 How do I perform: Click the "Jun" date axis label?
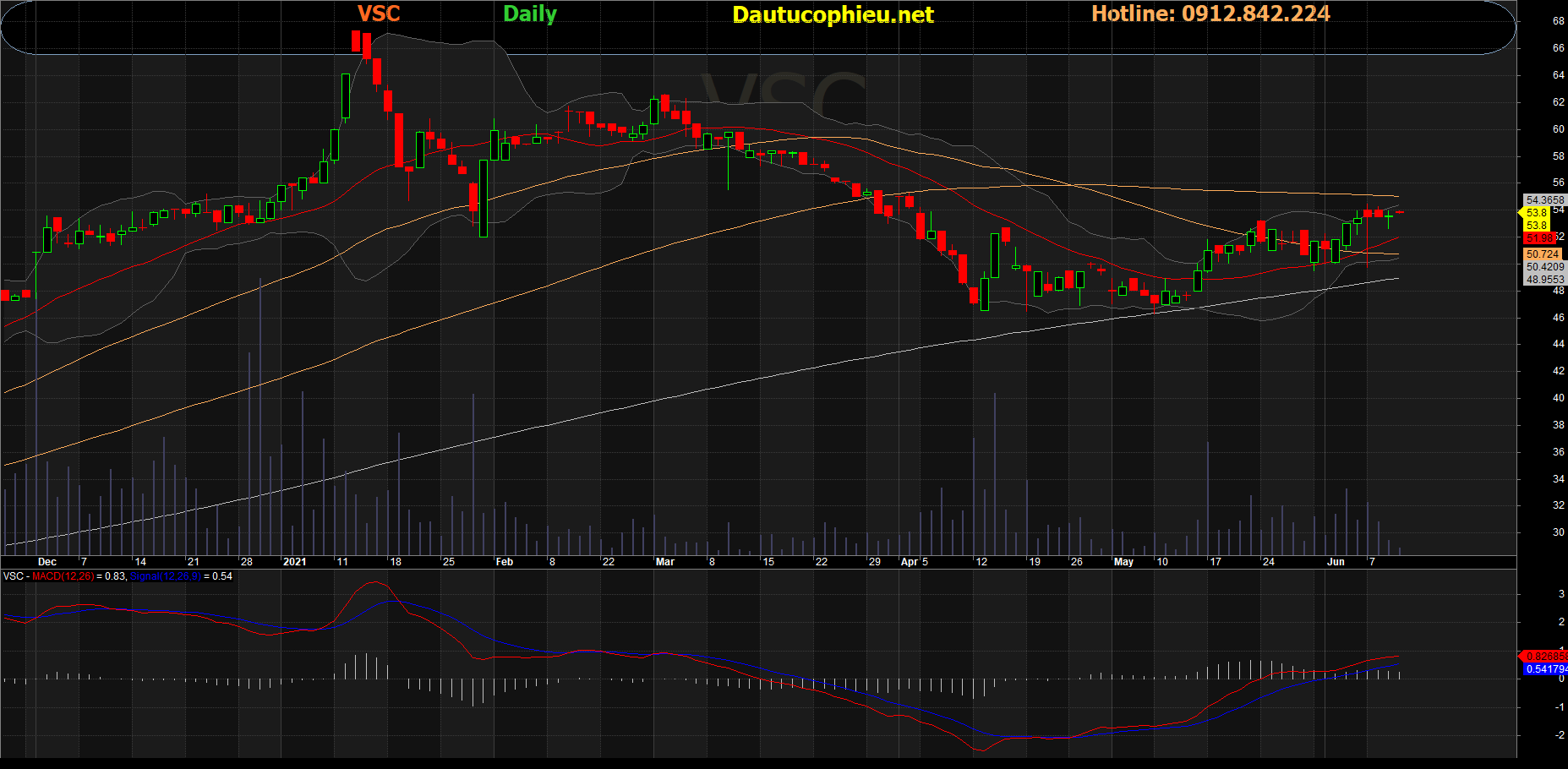click(x=1336, y=562)
